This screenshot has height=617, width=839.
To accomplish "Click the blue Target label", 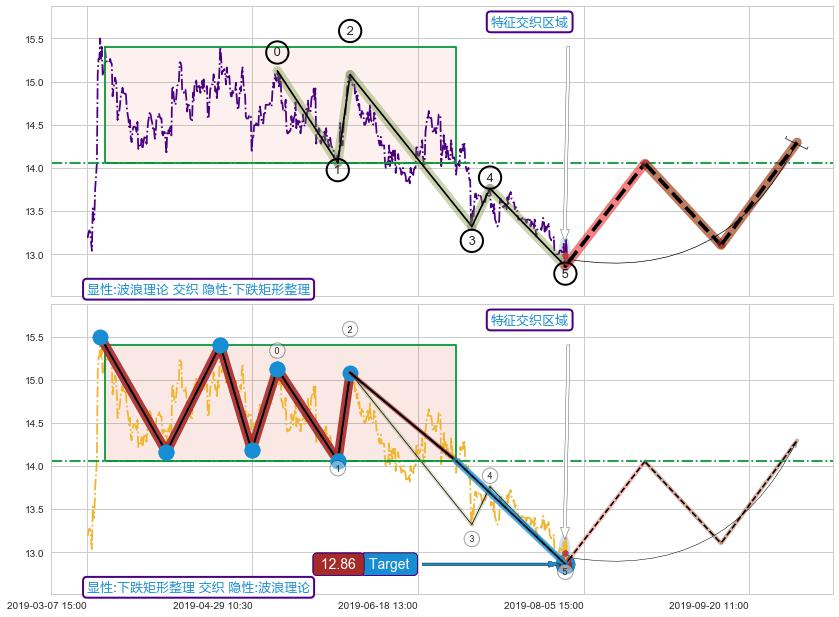I will [x=389, y=564].
